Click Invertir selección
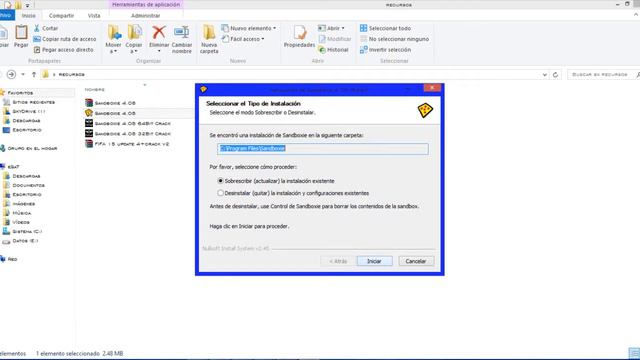Screen dimensions: 640x360 click(385, 49)
